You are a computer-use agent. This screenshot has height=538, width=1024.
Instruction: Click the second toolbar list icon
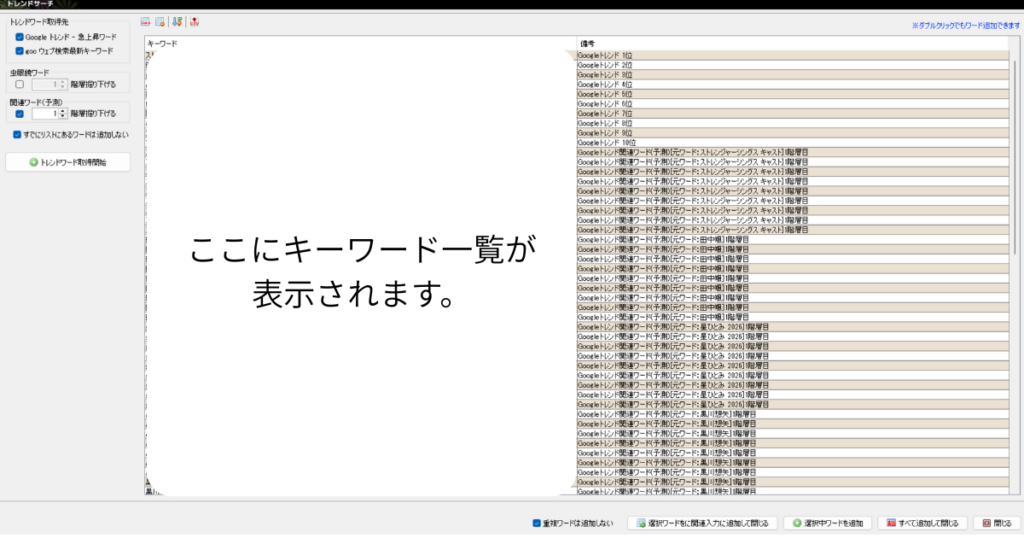pyautogui.click(x=160, y=22)
